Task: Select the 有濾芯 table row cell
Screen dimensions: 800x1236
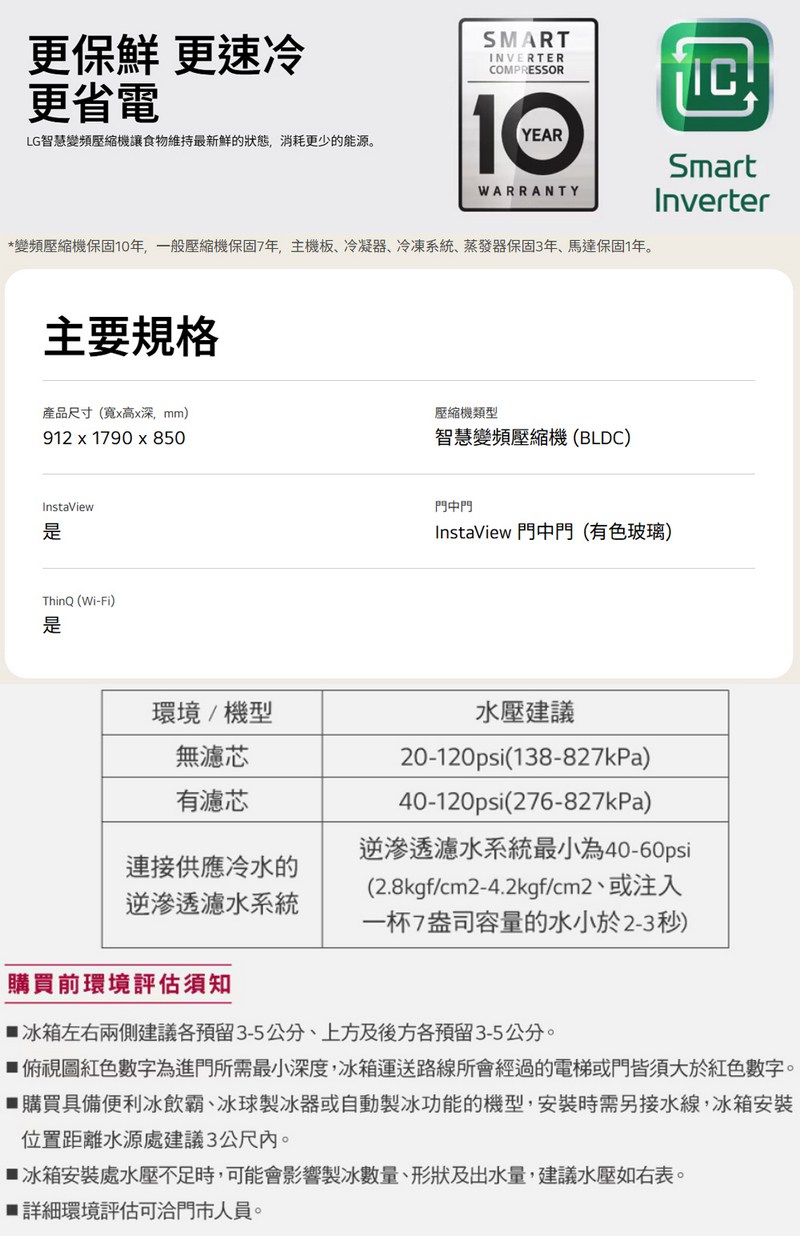Action: tap(211, 802)
